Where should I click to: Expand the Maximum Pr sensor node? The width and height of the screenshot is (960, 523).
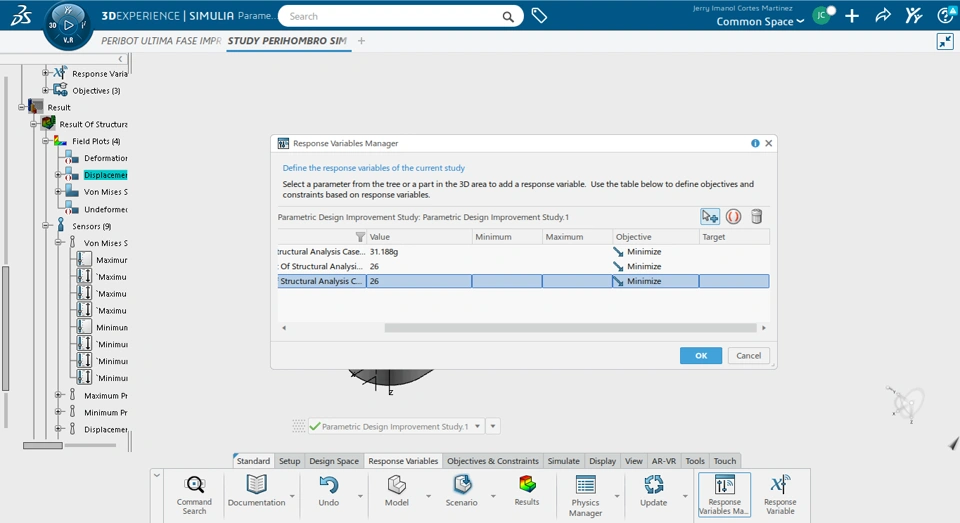[58, 395]
